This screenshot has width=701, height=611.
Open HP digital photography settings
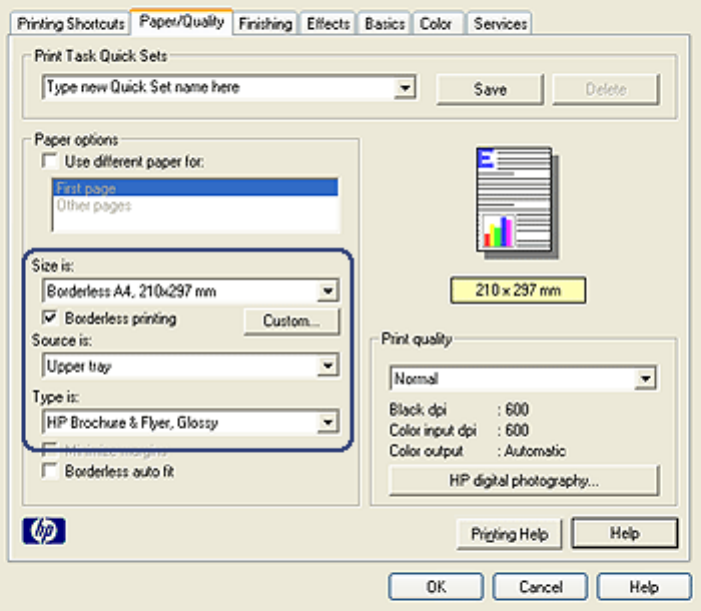pyautogui.click(x=524, y=481)
